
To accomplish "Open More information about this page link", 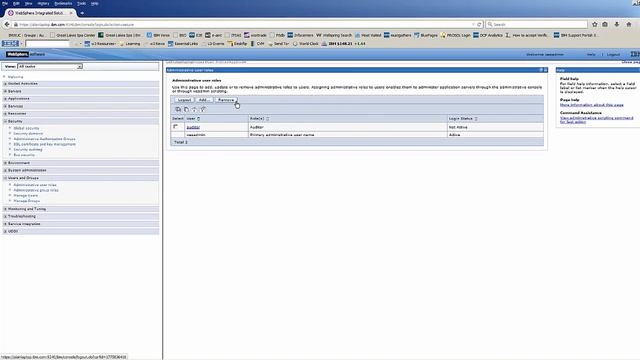I will [591, 105].
